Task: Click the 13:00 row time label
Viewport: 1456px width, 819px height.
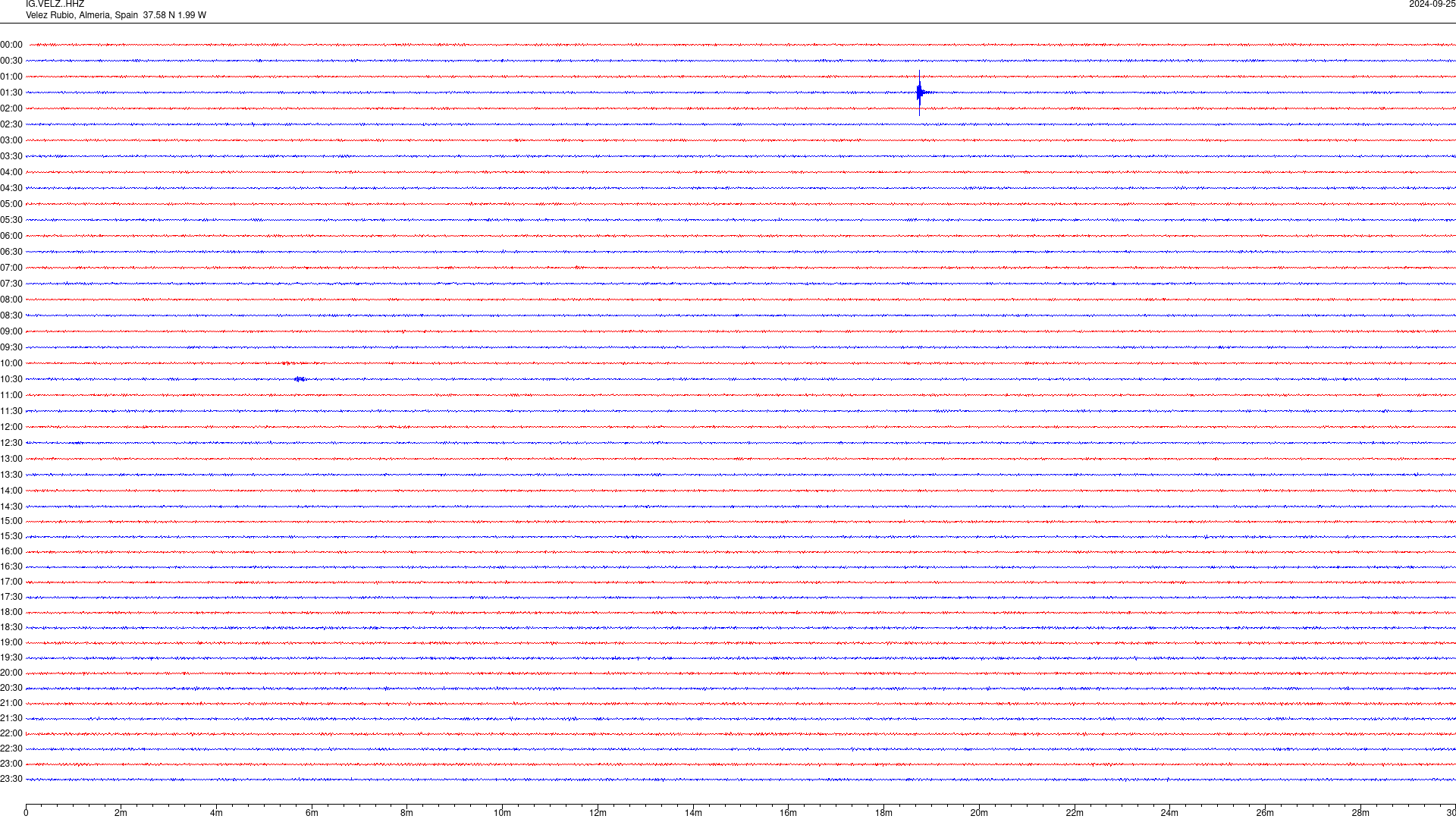Action: pyautogui.click(x=11, y=459)
